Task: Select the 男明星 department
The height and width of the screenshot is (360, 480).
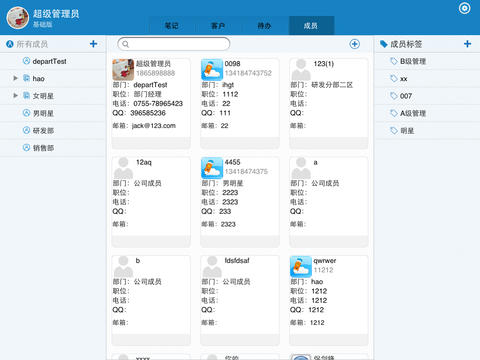Action: coord(52,113)
